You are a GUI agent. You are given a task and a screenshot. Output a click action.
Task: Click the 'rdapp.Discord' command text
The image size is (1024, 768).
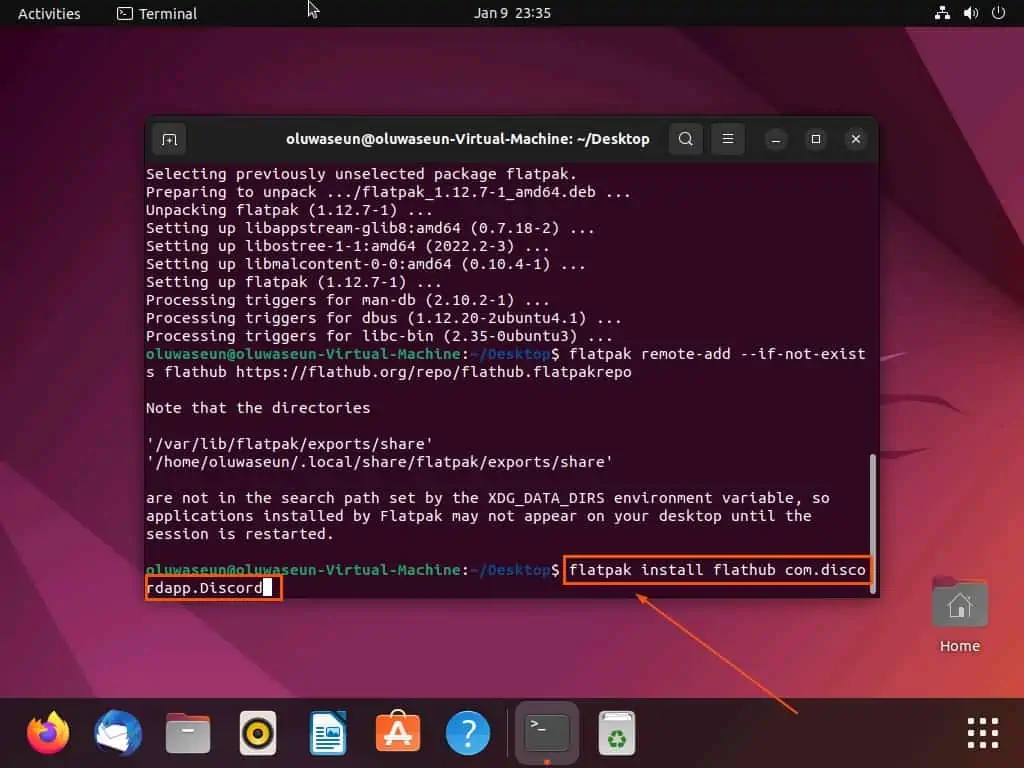point(204,588)
